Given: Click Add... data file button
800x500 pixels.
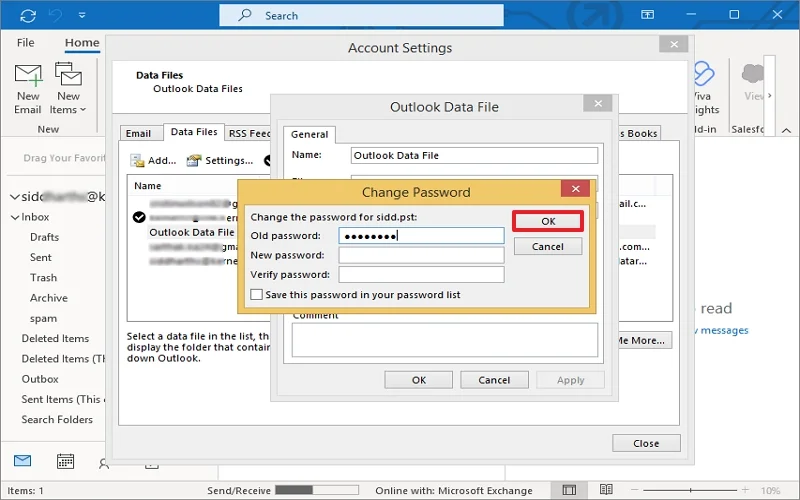Looking at the screenshot, I should coord(153,161).
